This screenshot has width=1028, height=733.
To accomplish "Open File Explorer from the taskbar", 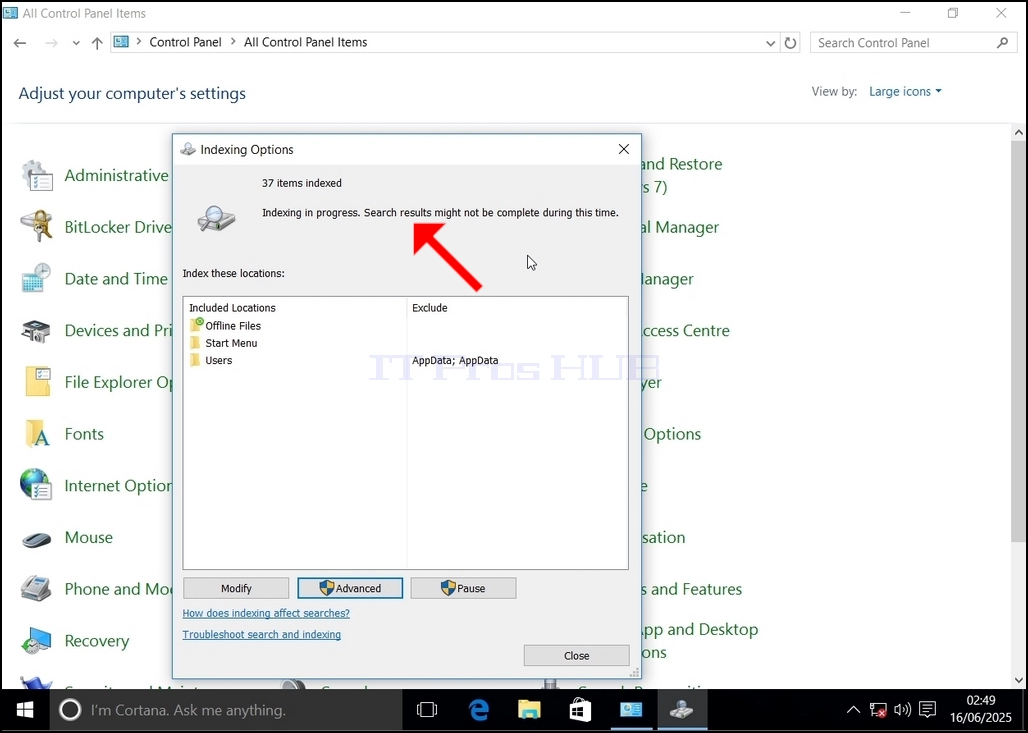I will coord(529,710).
